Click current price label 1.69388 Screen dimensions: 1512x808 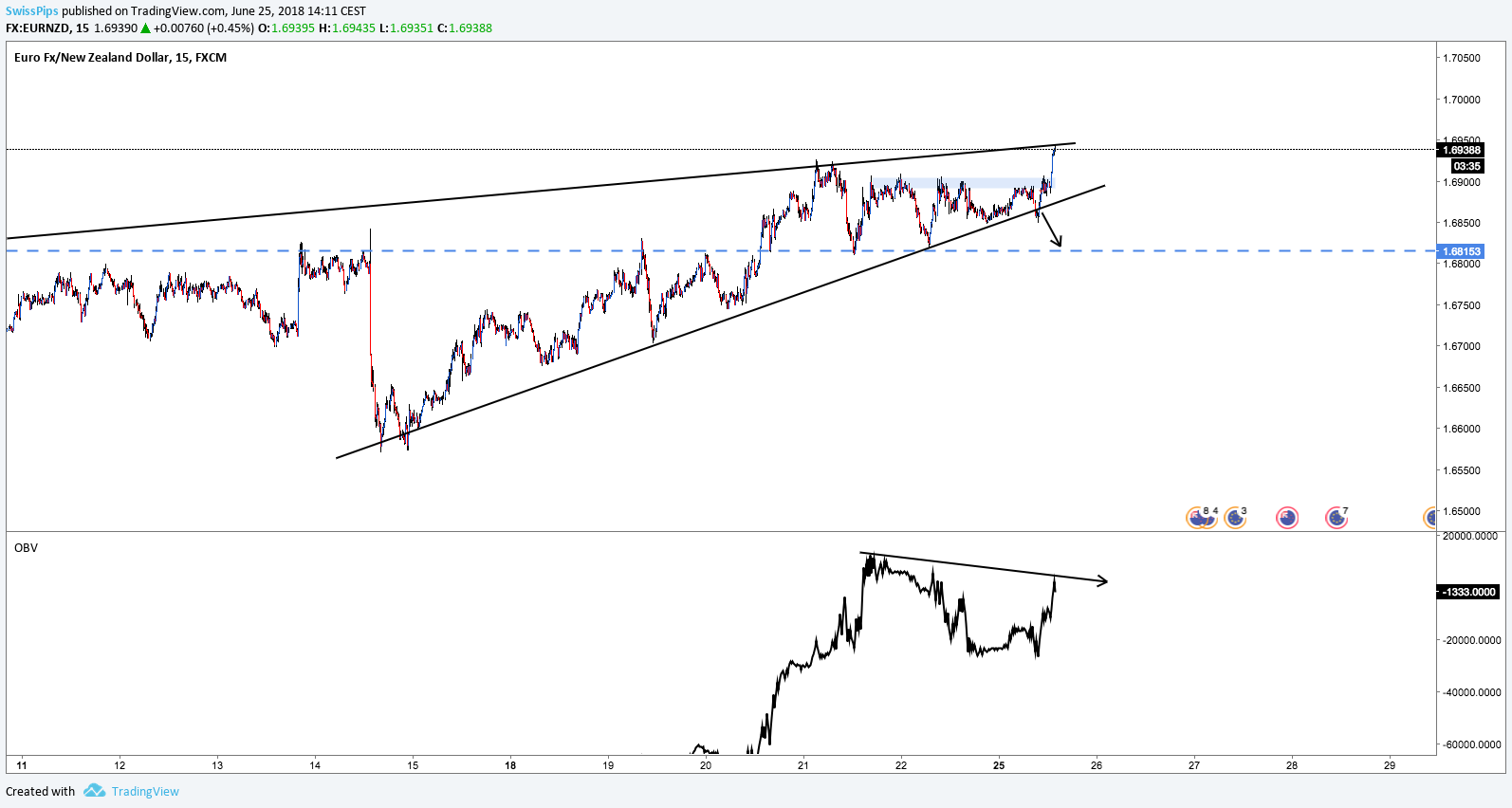[1461, 150]
